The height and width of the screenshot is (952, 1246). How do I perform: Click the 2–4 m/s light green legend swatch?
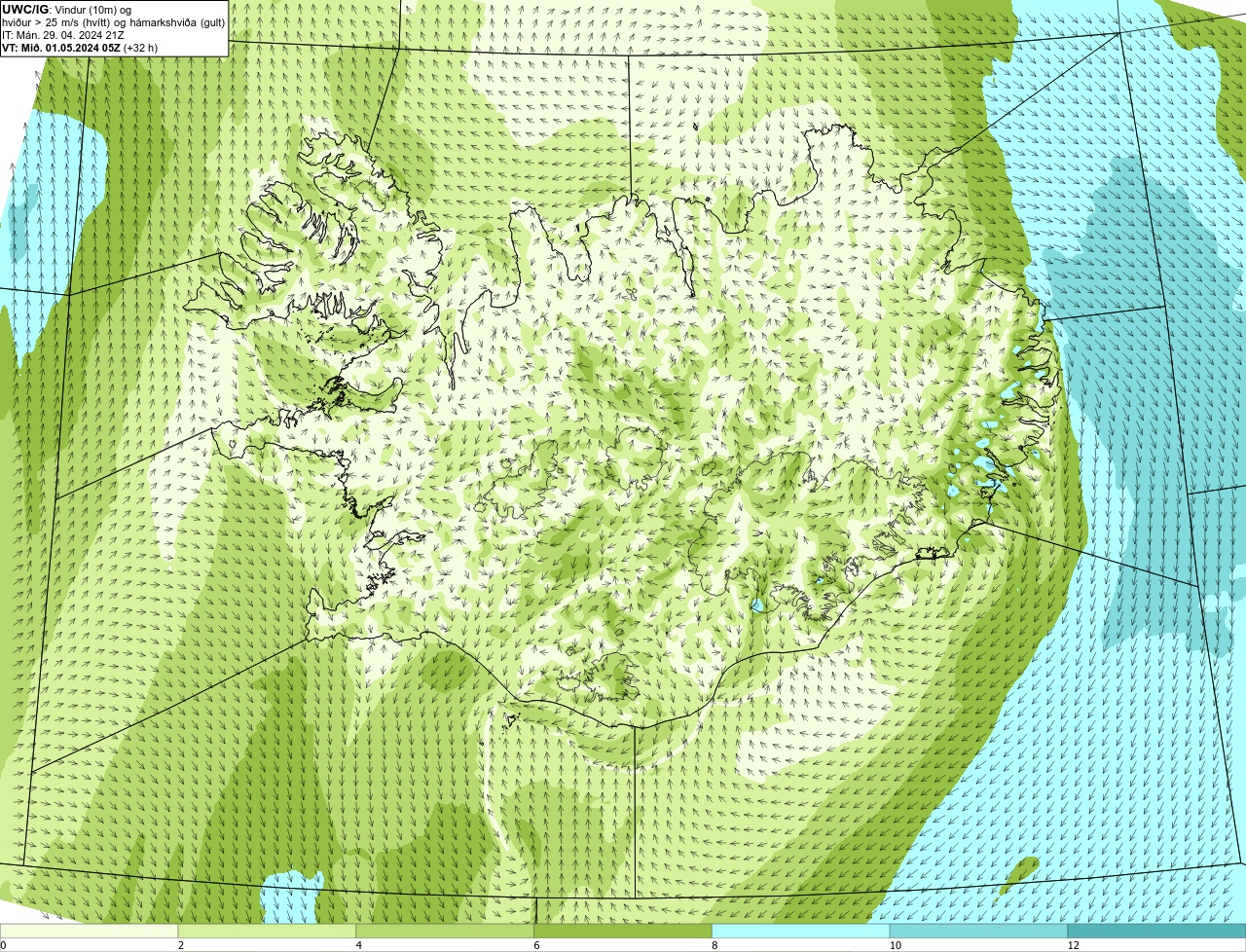(x=267, y=931)
